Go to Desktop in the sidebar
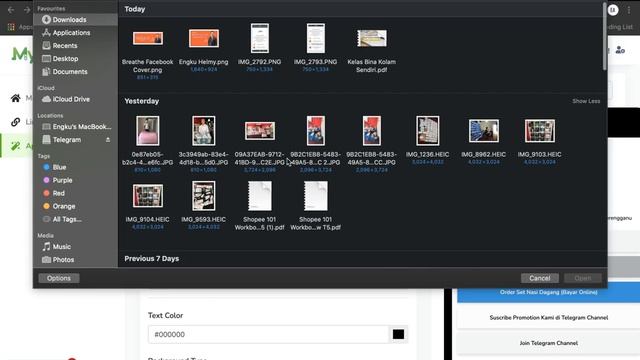Viewport: 640px width, 360px height. point(75,59)
